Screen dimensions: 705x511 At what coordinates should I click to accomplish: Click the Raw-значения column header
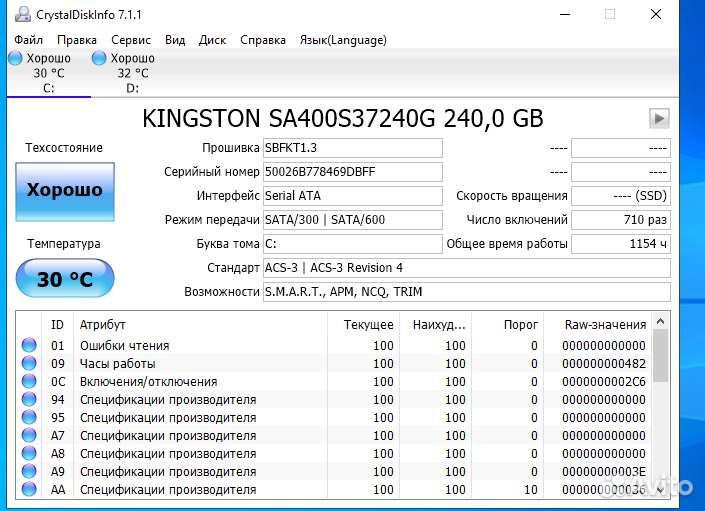[x=598, y=324]
